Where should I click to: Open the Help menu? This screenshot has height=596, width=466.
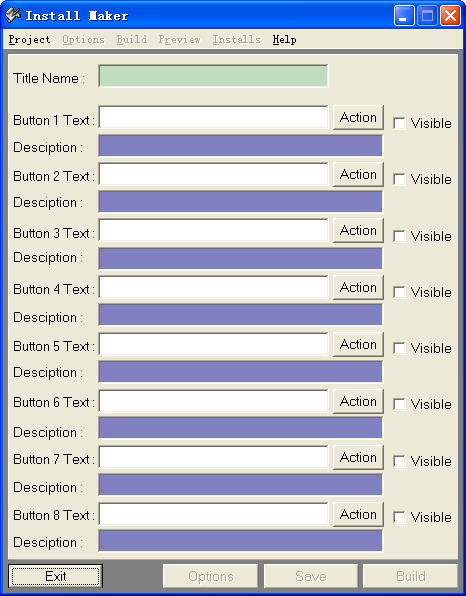click(284, 40)
